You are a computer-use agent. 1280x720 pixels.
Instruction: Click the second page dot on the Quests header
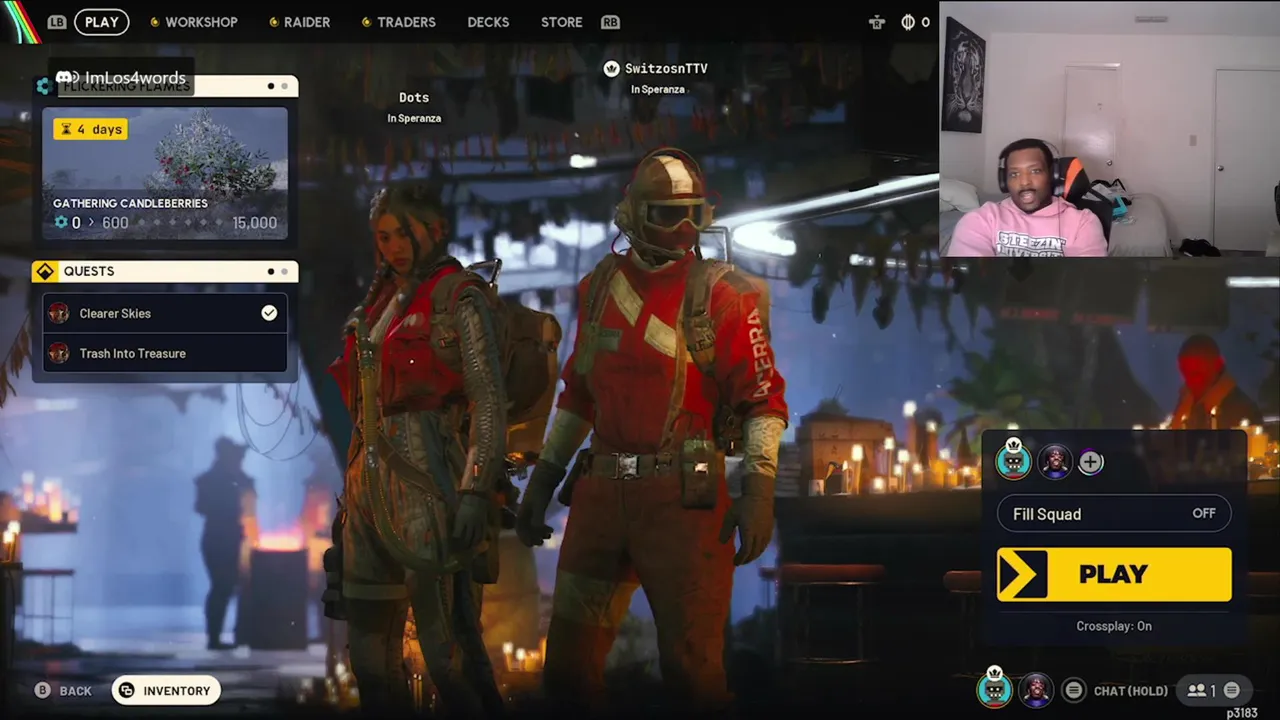click(x=284, y=271)
